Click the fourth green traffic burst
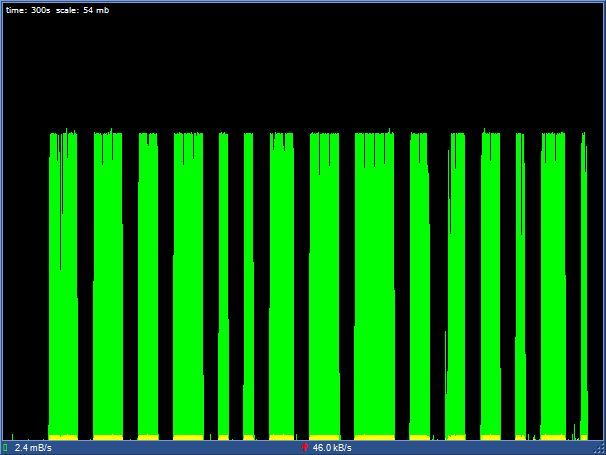 (188, 286)
